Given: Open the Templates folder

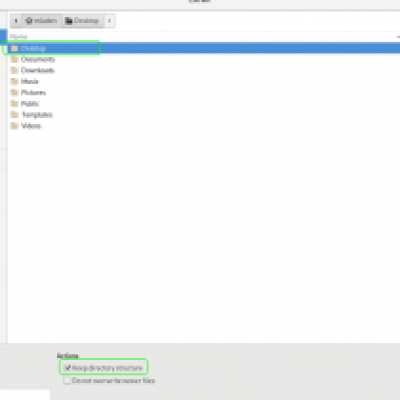Looking at the screenshot, I should click(204, 115).
